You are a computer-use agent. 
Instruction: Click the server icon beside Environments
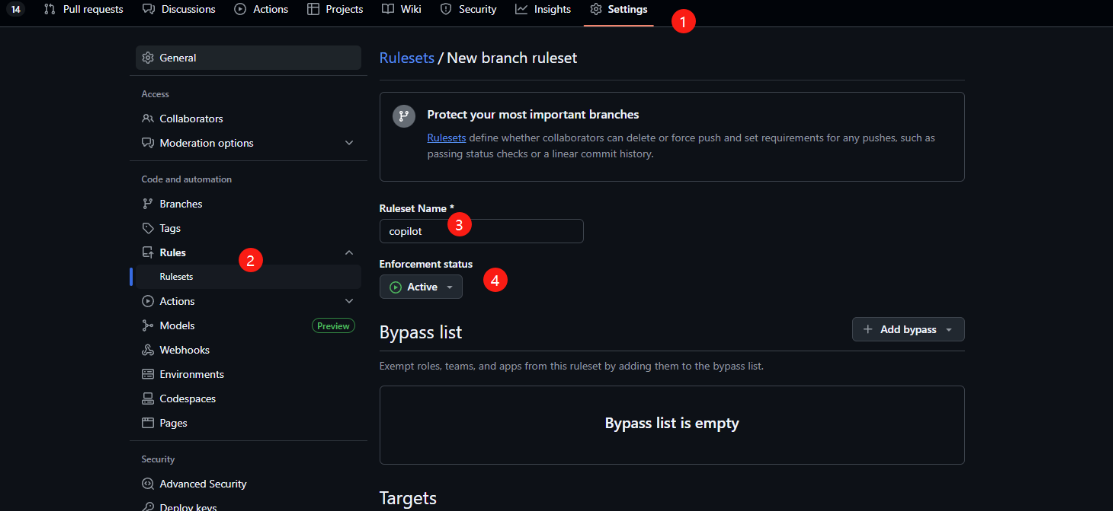click(148, 374)
